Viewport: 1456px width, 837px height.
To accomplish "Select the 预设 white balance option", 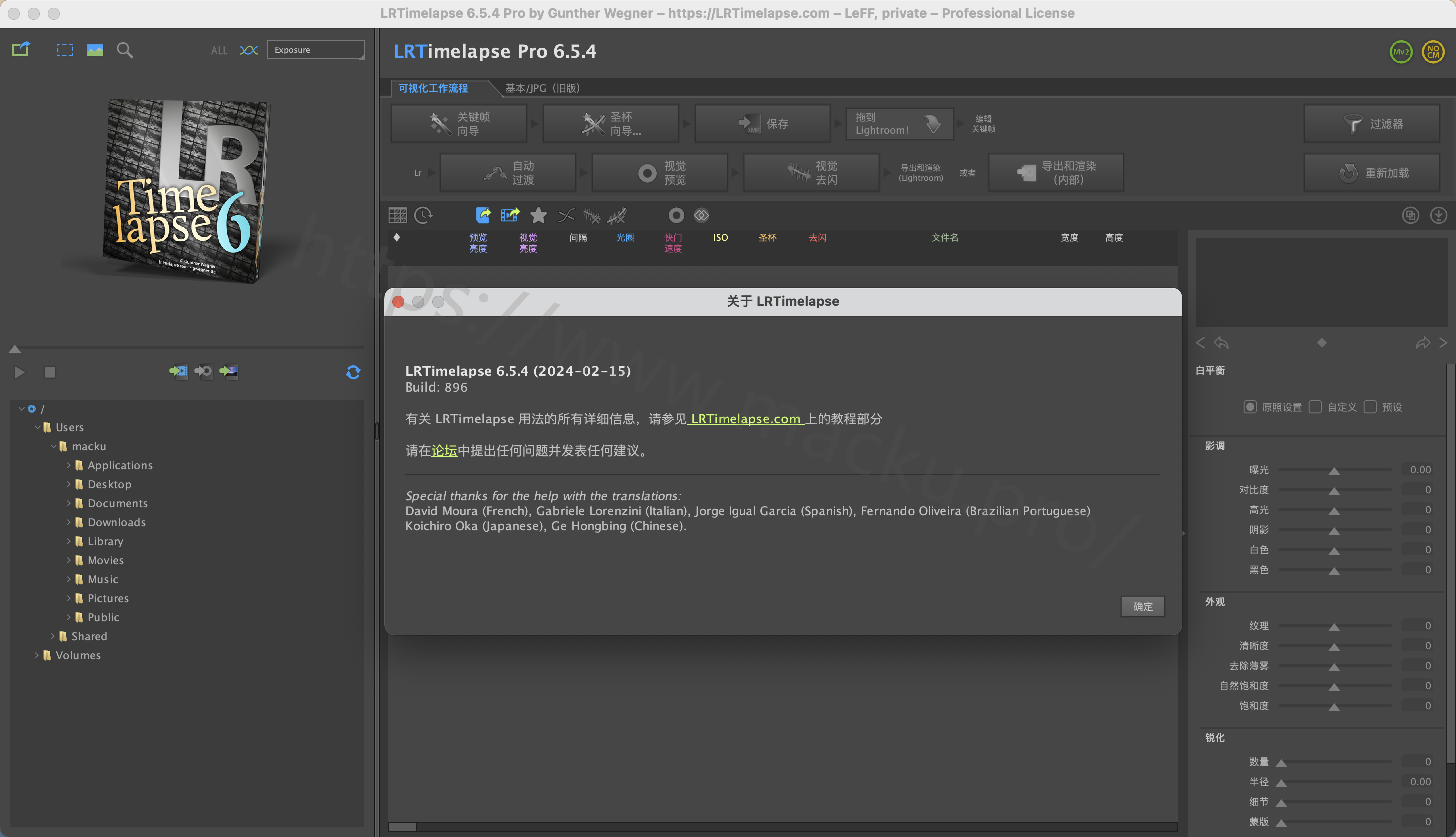I will (x=1370, y=407).
